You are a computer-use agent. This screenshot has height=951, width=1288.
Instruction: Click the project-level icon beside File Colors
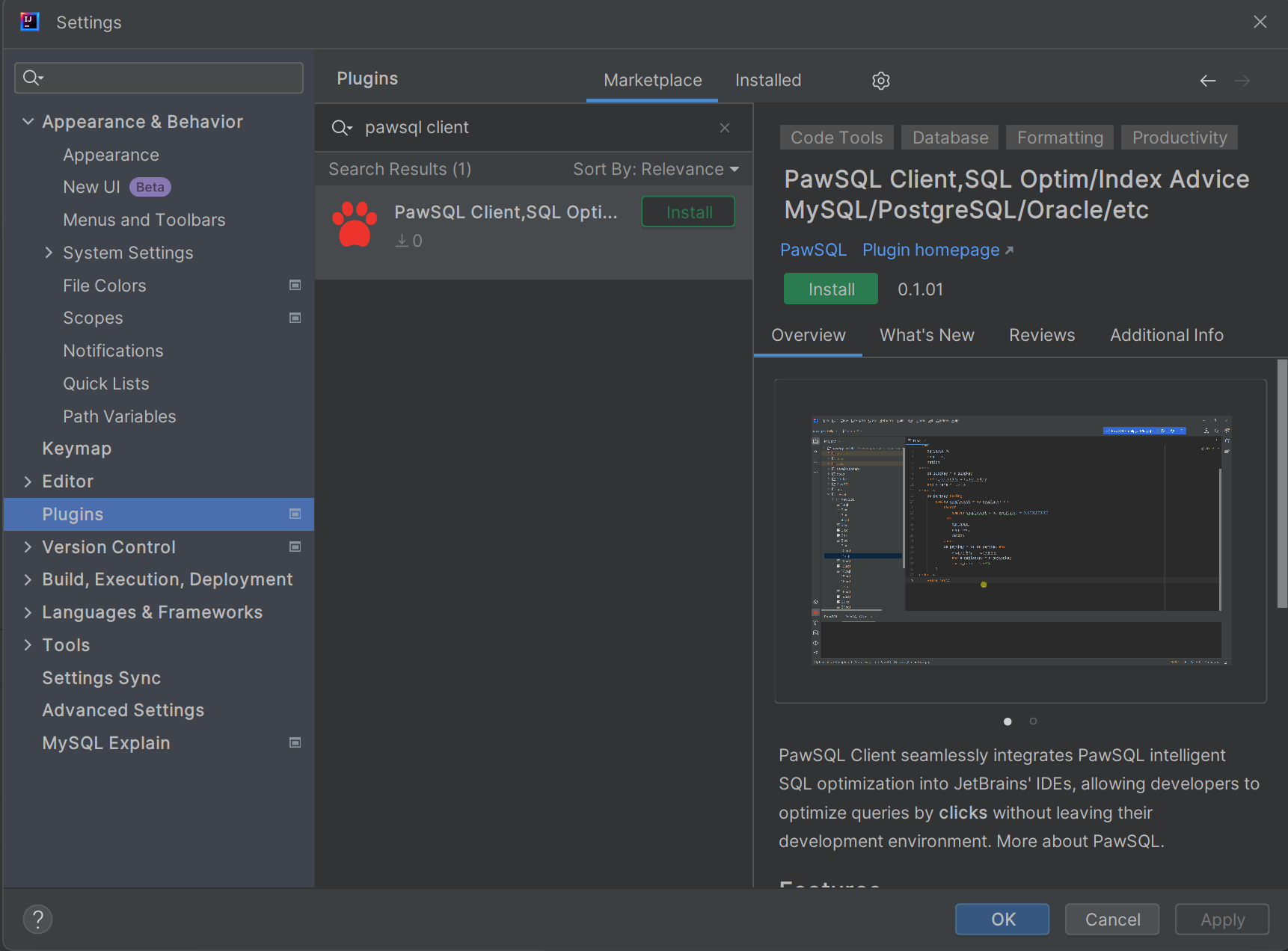tap(295, 285)
